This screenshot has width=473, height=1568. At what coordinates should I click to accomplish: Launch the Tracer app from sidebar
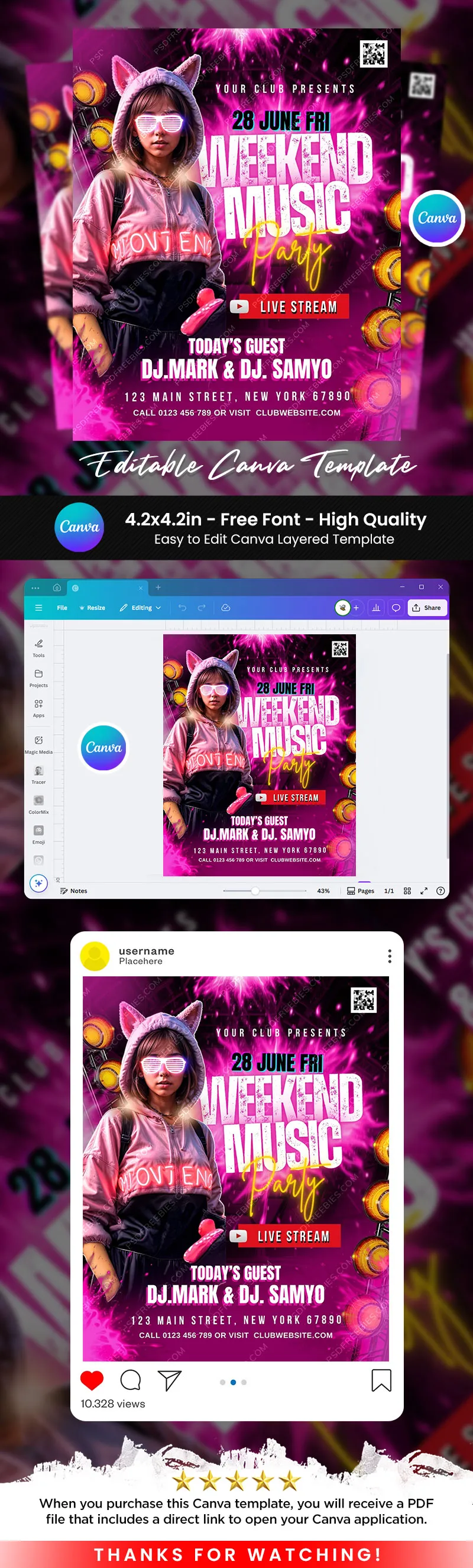pyautogui.click(x=38, y=774)
